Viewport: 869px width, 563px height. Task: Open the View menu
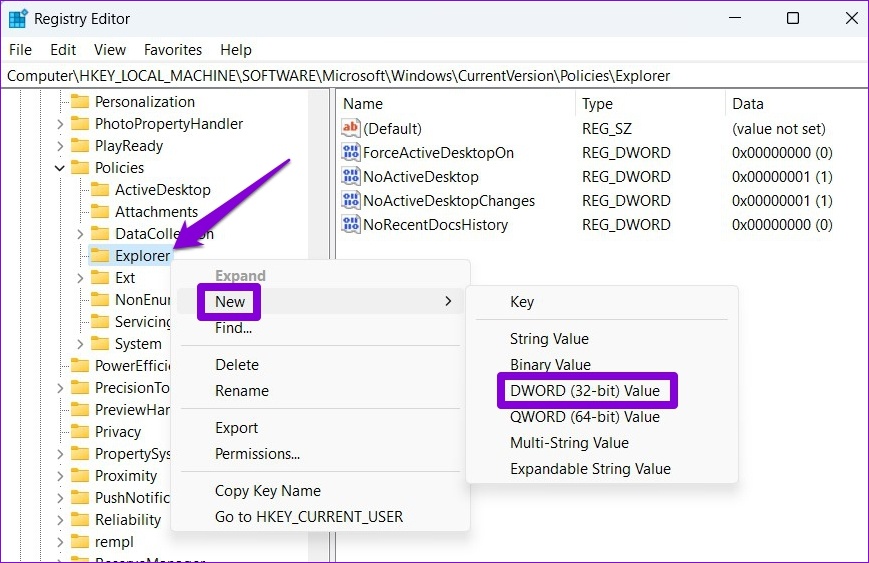click(110, 50)
